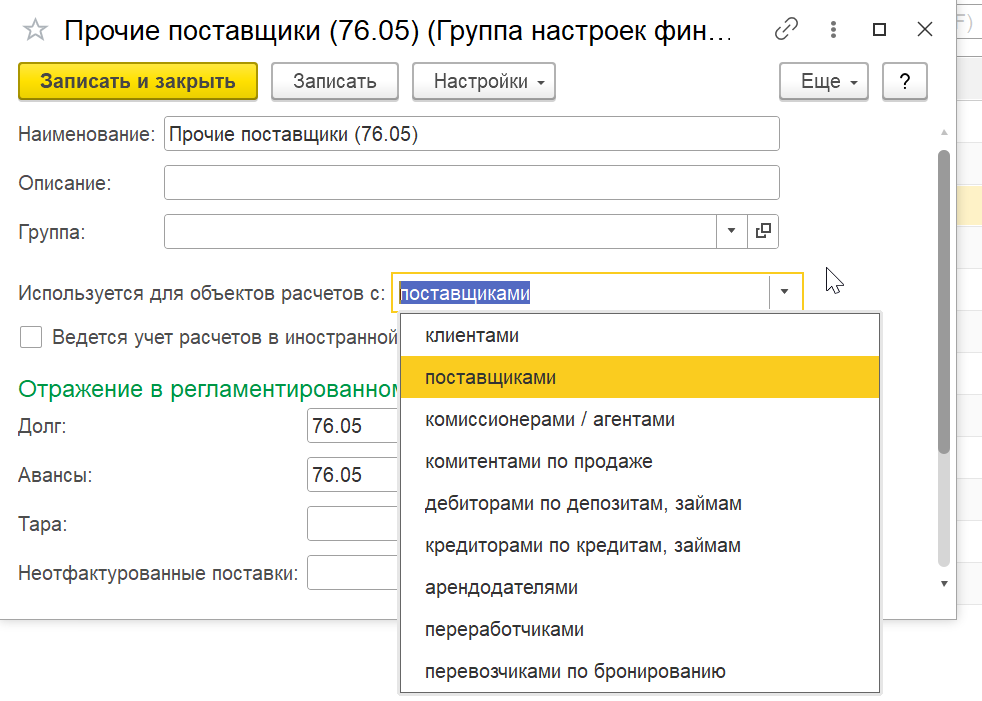The image size is (982, 701).
Task: Select клиентами from the list
Action: pyautogui.click(x=640, y=335)
